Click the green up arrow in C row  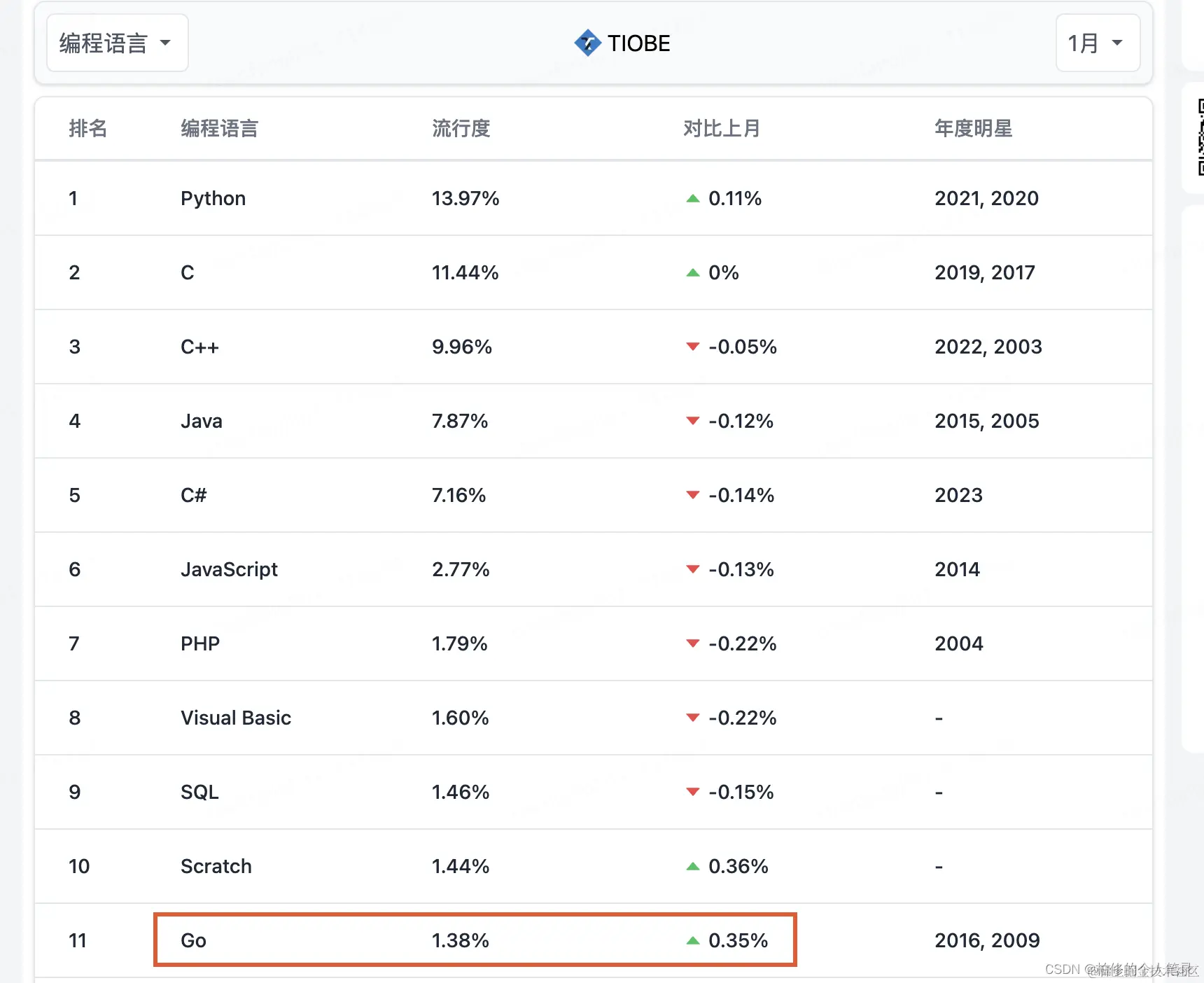click(693, 273)
